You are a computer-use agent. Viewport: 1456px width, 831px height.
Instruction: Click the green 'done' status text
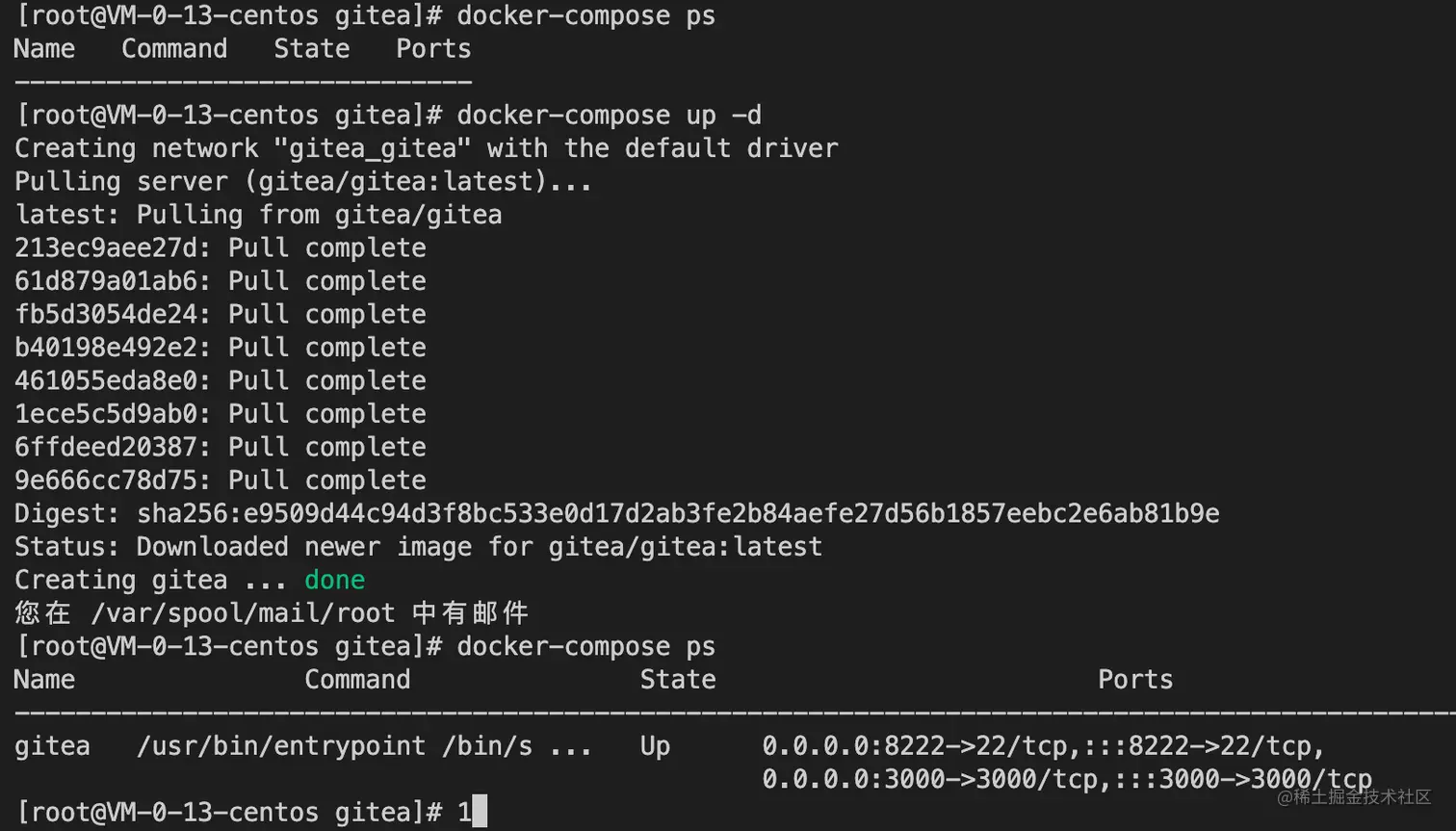tap(334, 580)
